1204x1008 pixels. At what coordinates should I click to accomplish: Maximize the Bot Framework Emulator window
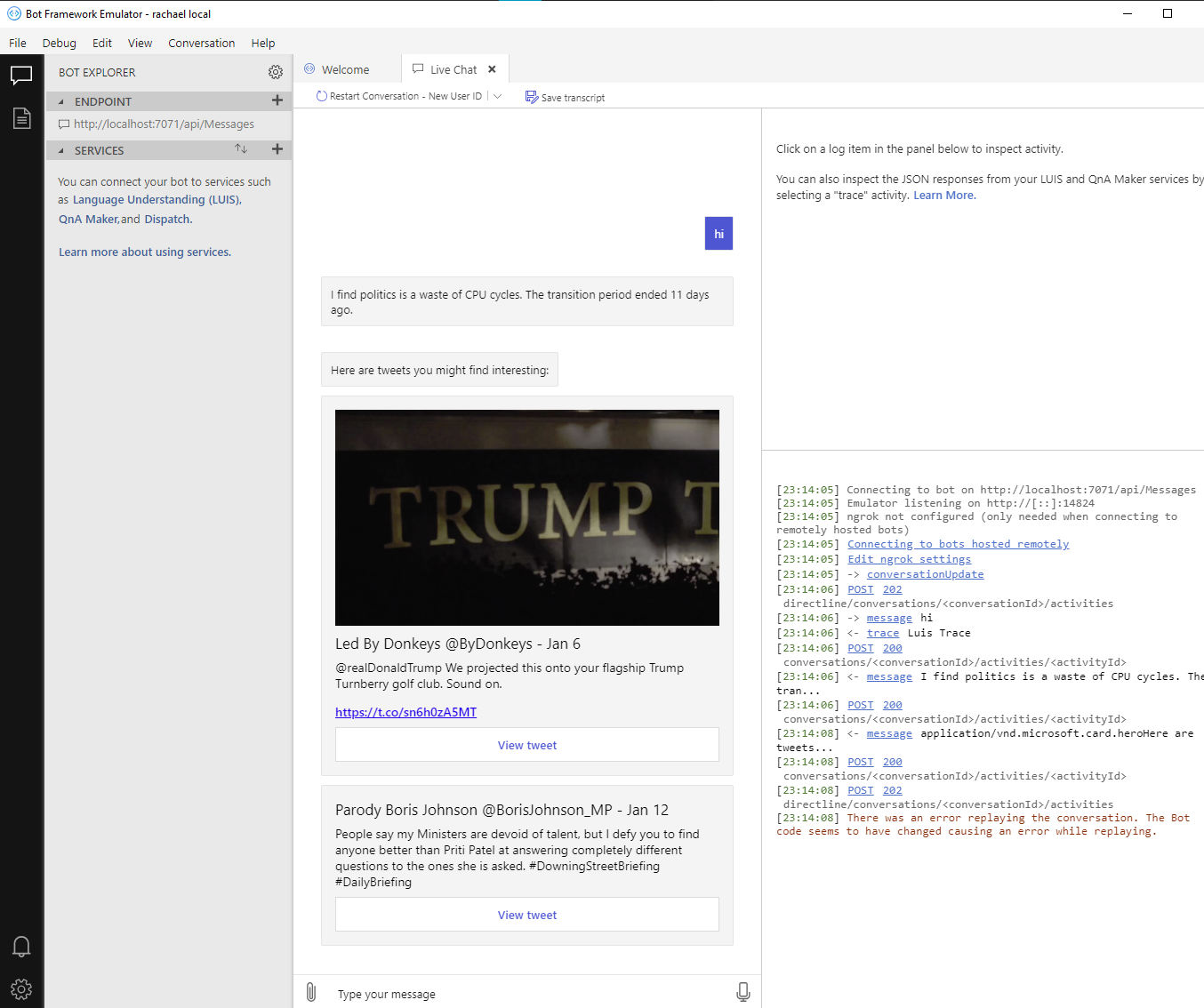pos(1168,13)
